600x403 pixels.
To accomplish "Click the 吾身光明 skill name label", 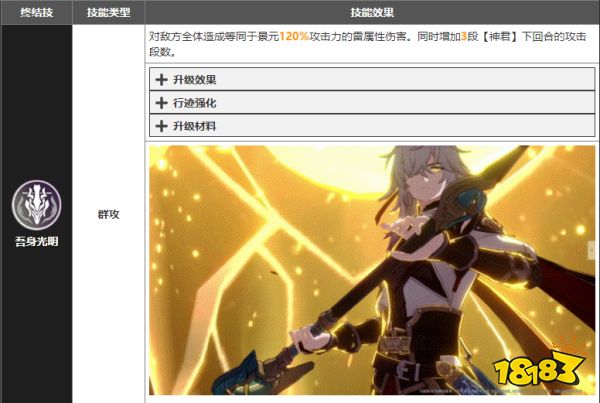I will pyautogui.click(x=37, y=241).
